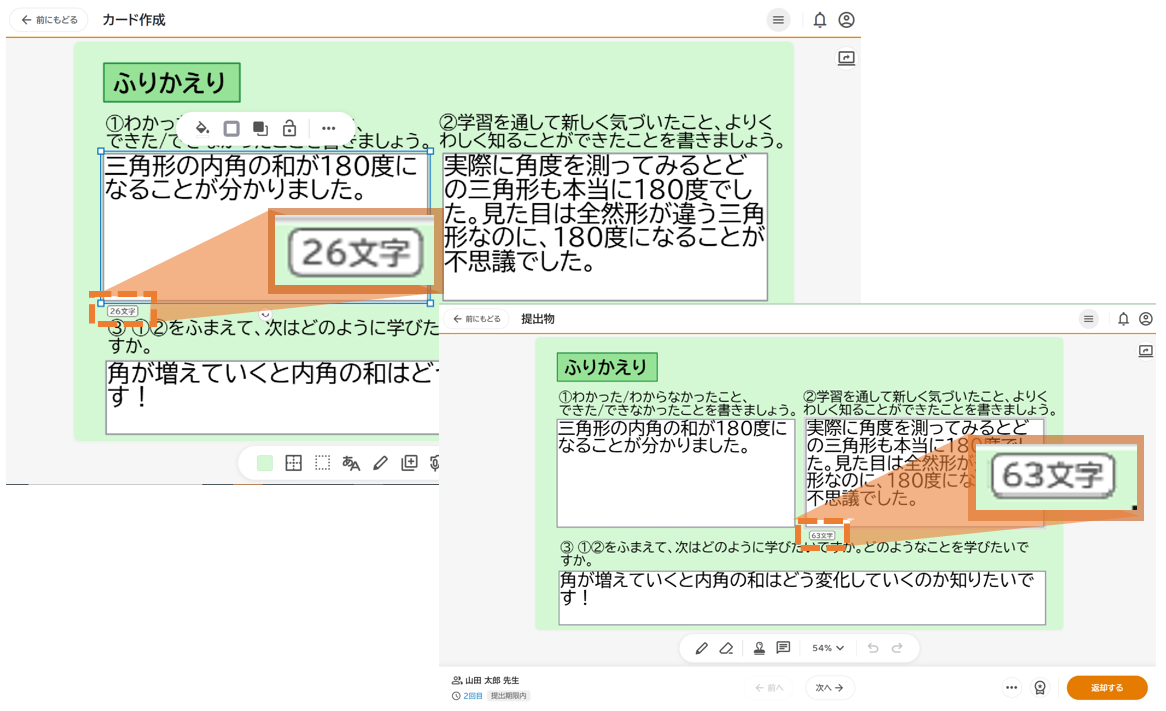Select the fill bucket tool in floating toolbar
The width and height of the screenshot is (1166, 711).
pyautogui.click(x=202, y=129)
